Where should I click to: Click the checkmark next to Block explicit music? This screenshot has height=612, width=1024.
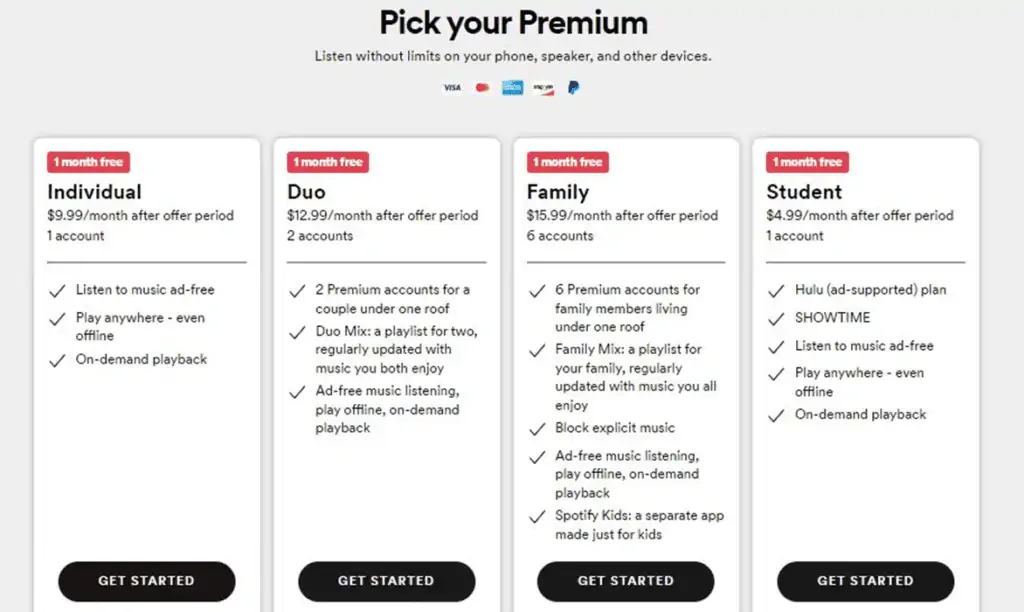point(537,427)
